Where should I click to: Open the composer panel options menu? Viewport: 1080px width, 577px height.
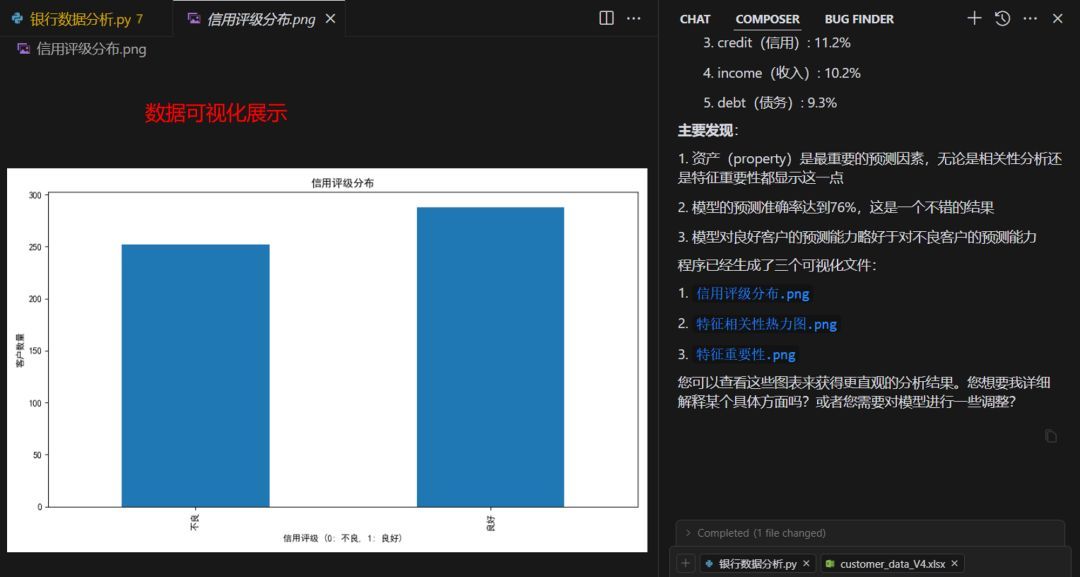pyautogui.click(x=1030, y=17)
